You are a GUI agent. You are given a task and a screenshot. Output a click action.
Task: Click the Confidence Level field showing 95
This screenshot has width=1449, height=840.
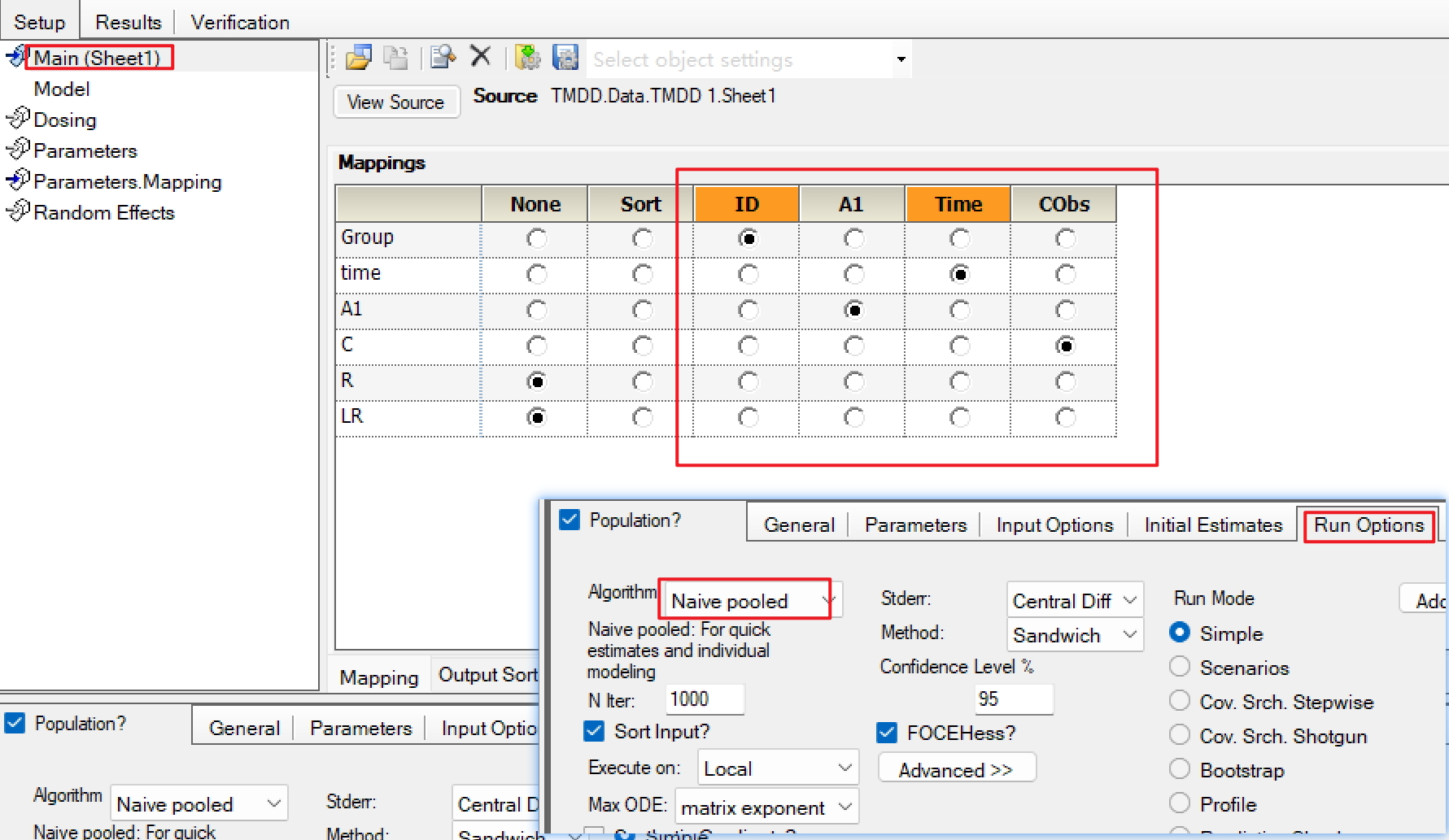tap(1014, 699)
